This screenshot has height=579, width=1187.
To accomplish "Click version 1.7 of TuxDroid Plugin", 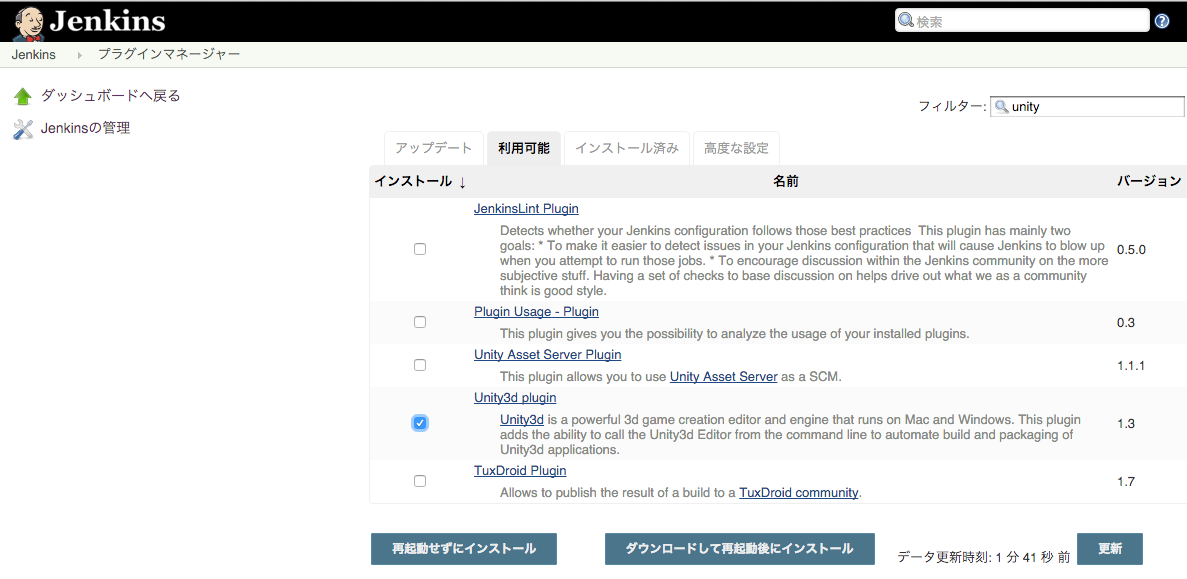I will pos(1126,481).
